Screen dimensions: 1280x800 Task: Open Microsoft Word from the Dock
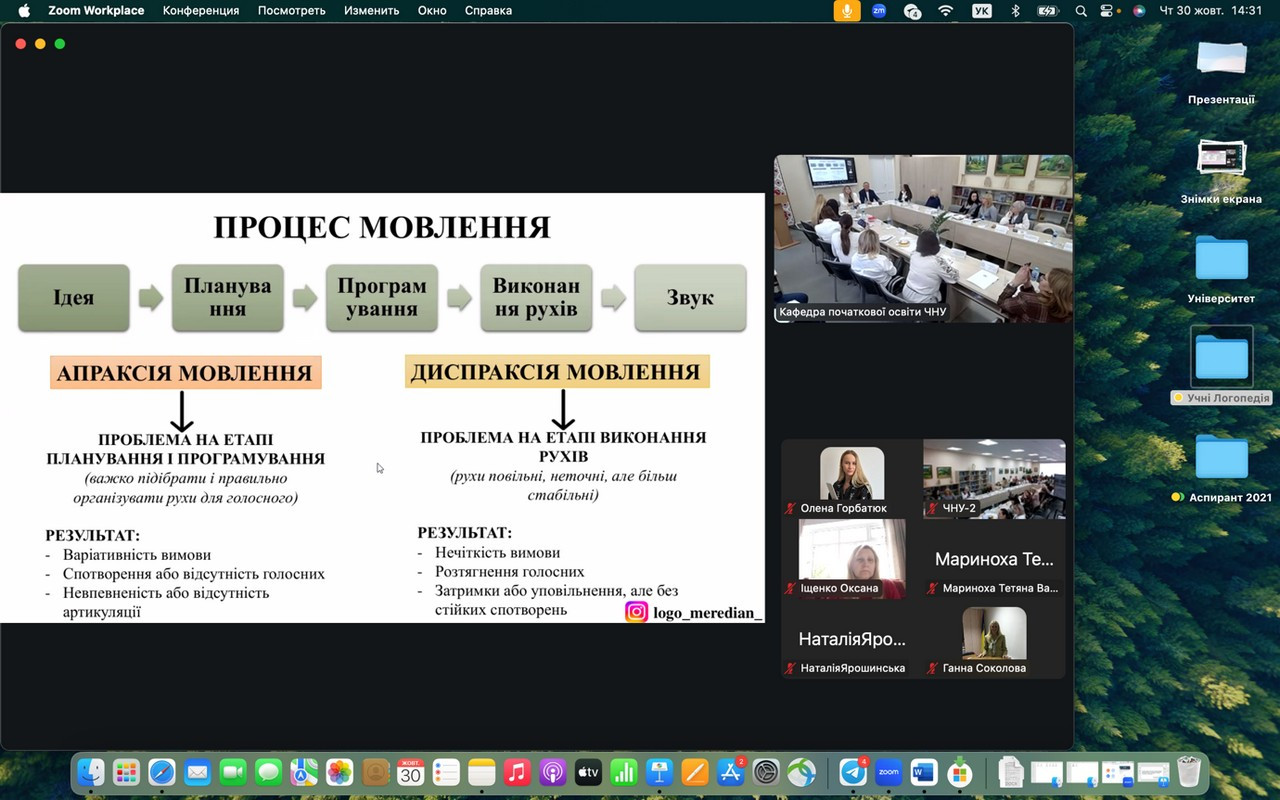coord(923,772)
